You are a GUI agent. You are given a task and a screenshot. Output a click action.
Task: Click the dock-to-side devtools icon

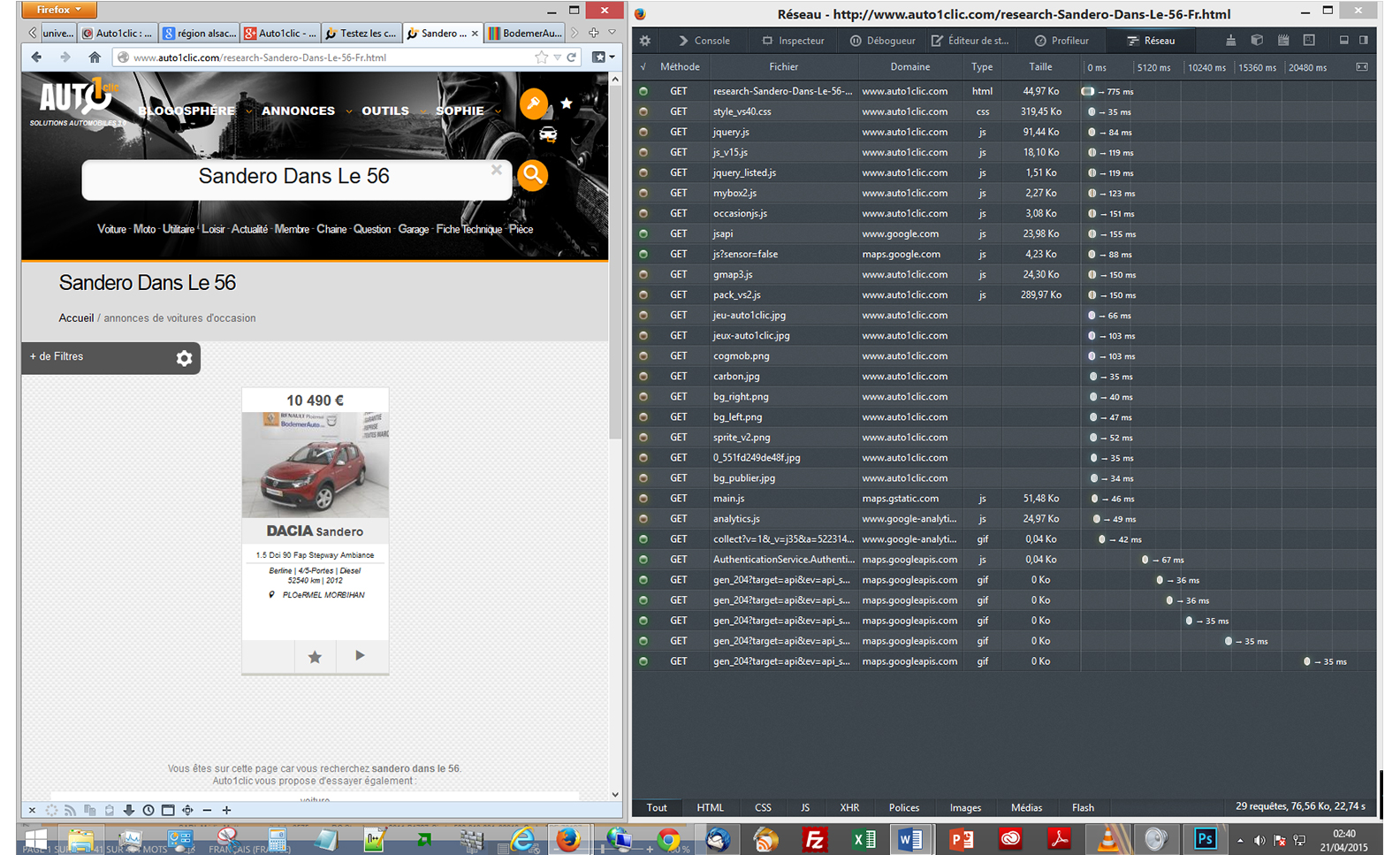pyautogui.click(x=1364, y=41)
